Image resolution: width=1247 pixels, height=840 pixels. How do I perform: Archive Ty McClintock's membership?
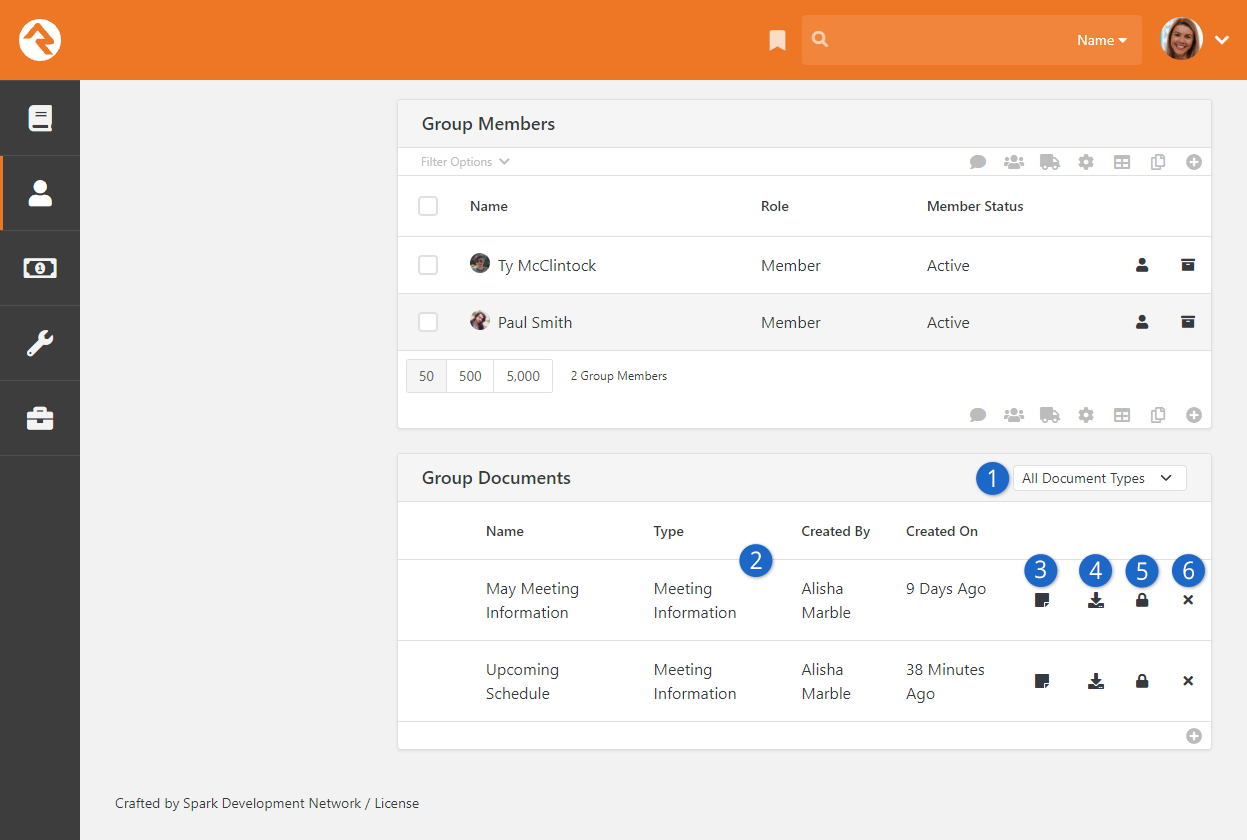click(x=1188, y=265)
